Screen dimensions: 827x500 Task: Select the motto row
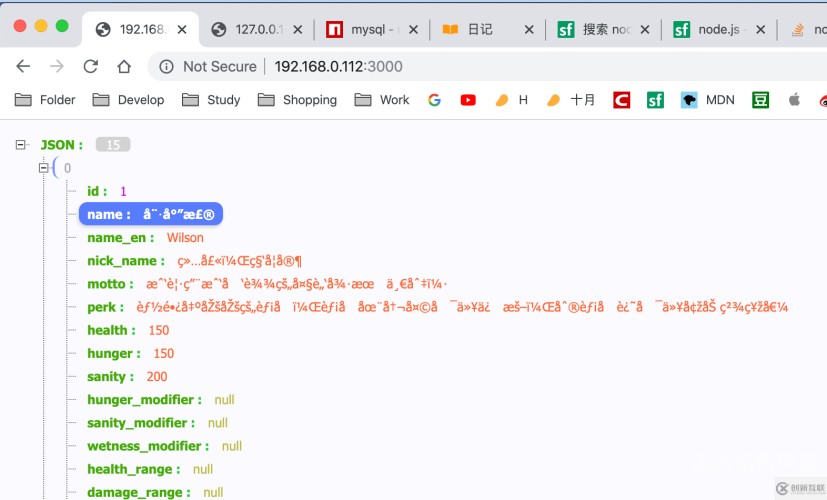pyautogui.click(x=267, y=284)
